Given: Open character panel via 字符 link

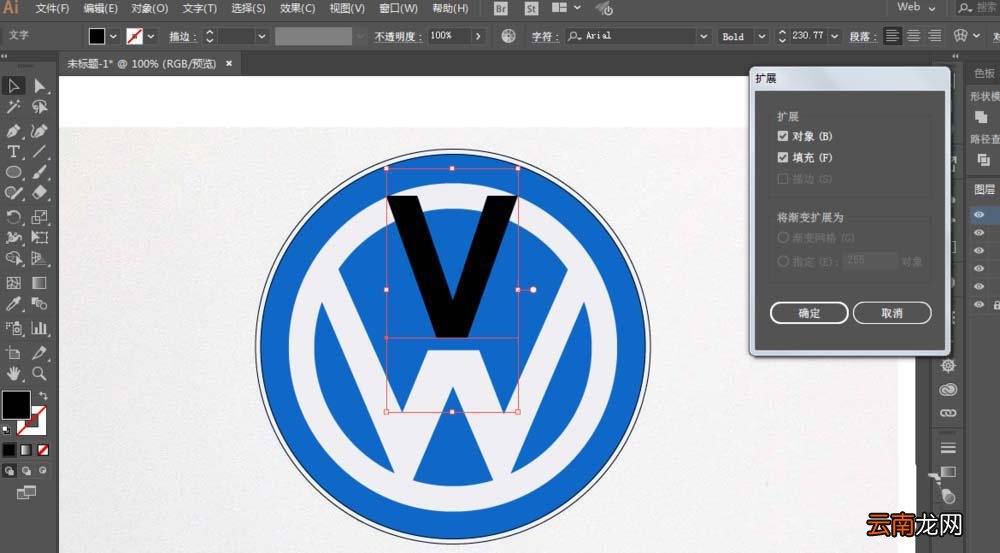Looking at the screenshot, I should (x=545, y=36).
